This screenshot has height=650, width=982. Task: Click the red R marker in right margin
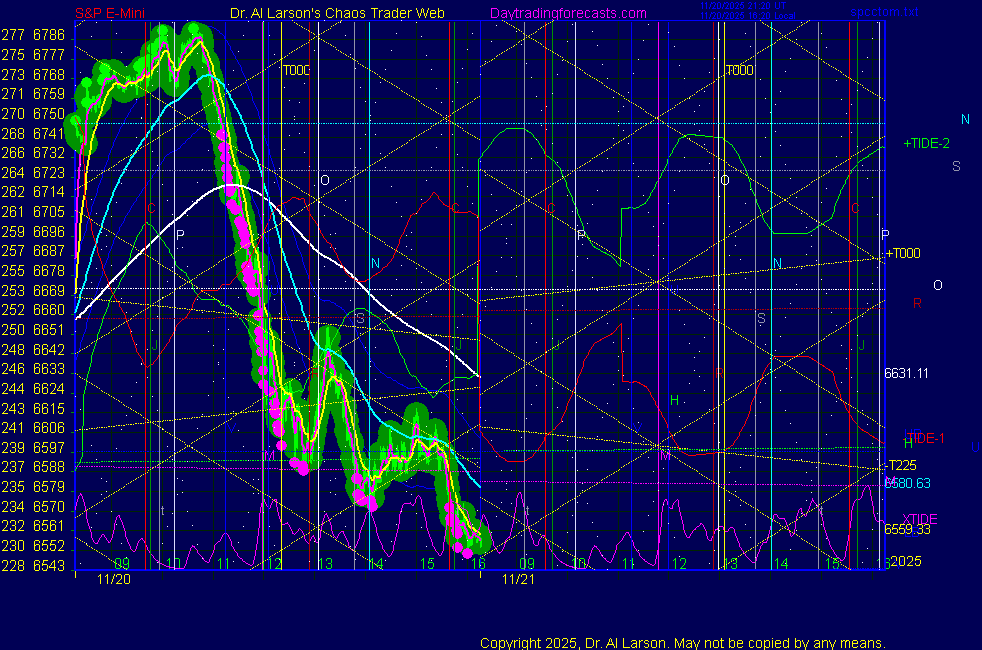(x=917, y=303)
